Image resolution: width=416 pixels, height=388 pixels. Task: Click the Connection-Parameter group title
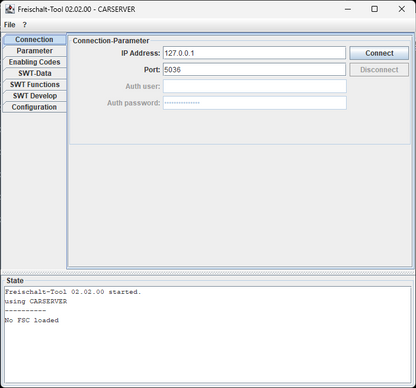click(x=111, y=41)
